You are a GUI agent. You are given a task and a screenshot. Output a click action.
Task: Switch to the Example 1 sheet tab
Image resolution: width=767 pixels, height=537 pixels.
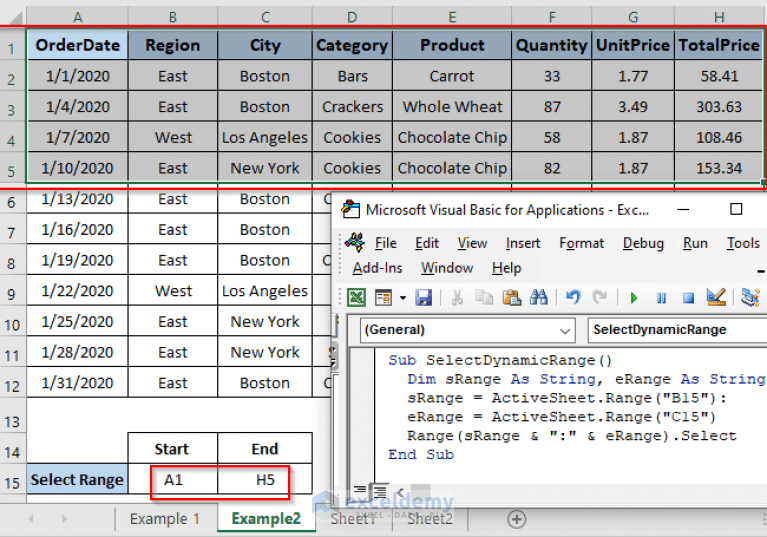pyautogui.click(x=164, y=518)
